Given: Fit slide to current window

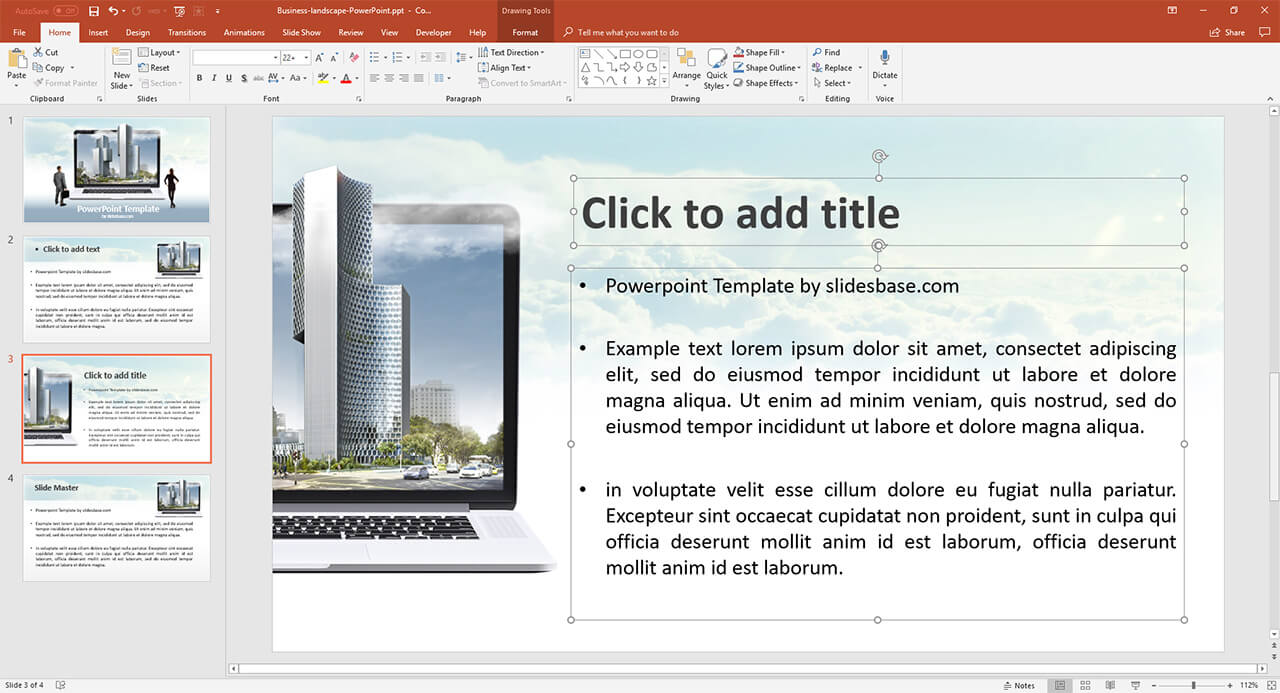Looking at the screenshot, I should tap(1270, 685).
